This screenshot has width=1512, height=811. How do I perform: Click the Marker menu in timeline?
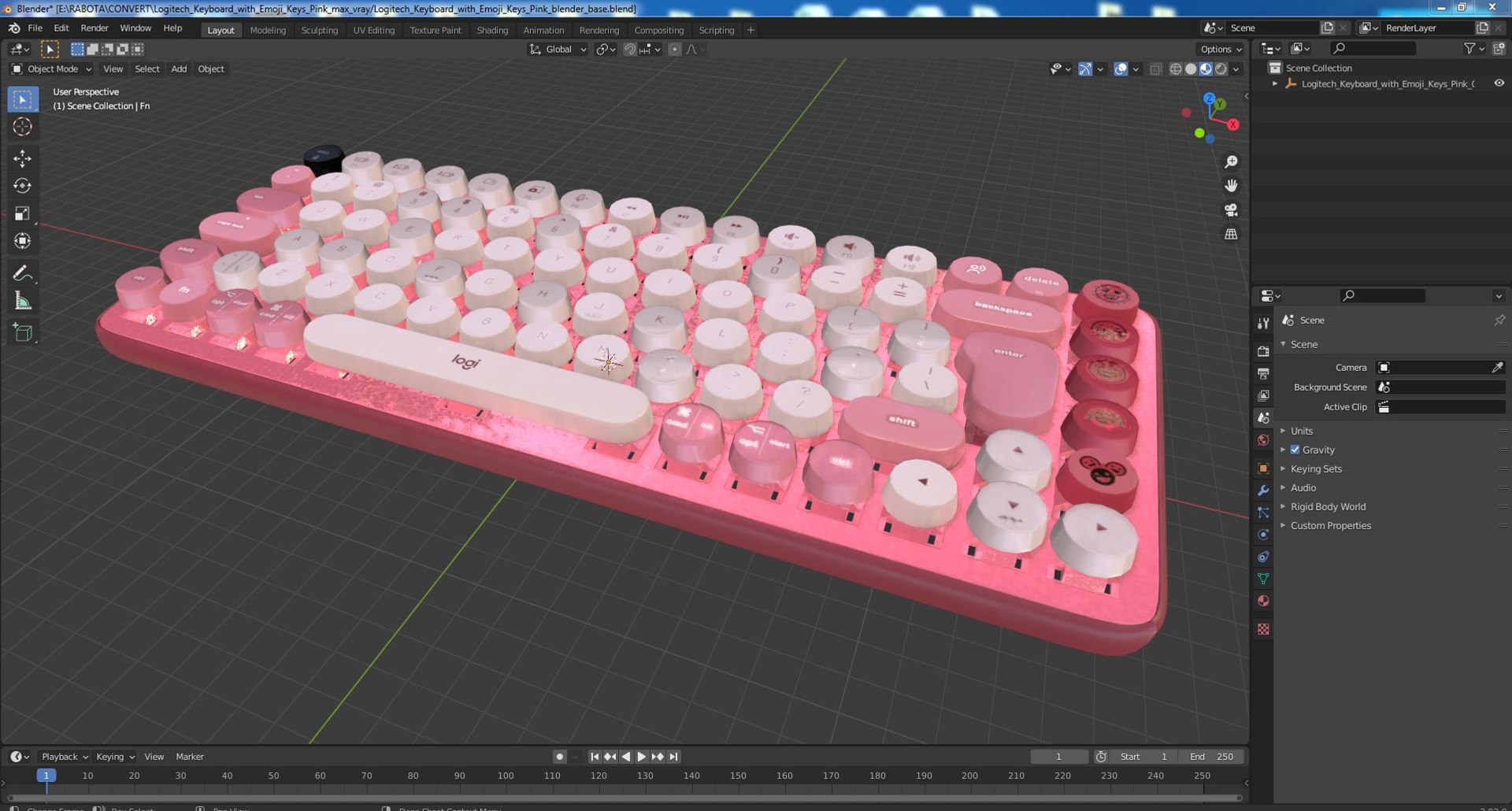point(190,757)
